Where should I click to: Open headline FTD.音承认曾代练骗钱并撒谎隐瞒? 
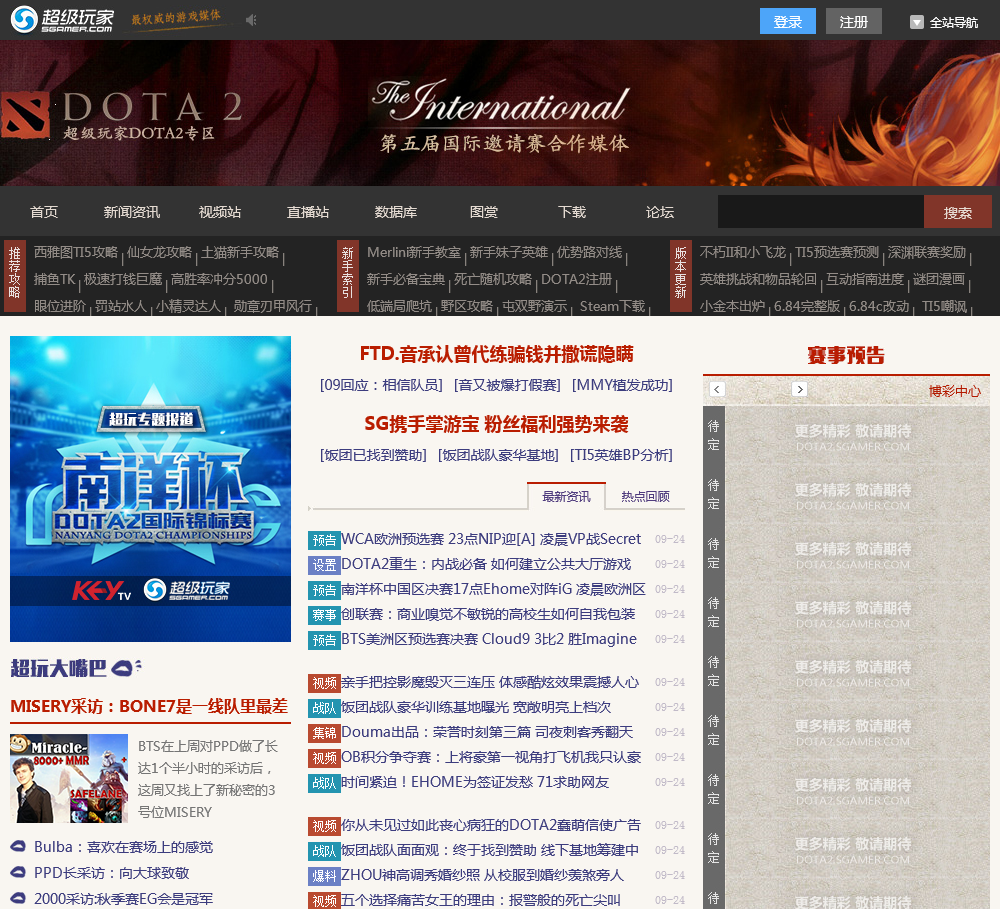(496, 354)
